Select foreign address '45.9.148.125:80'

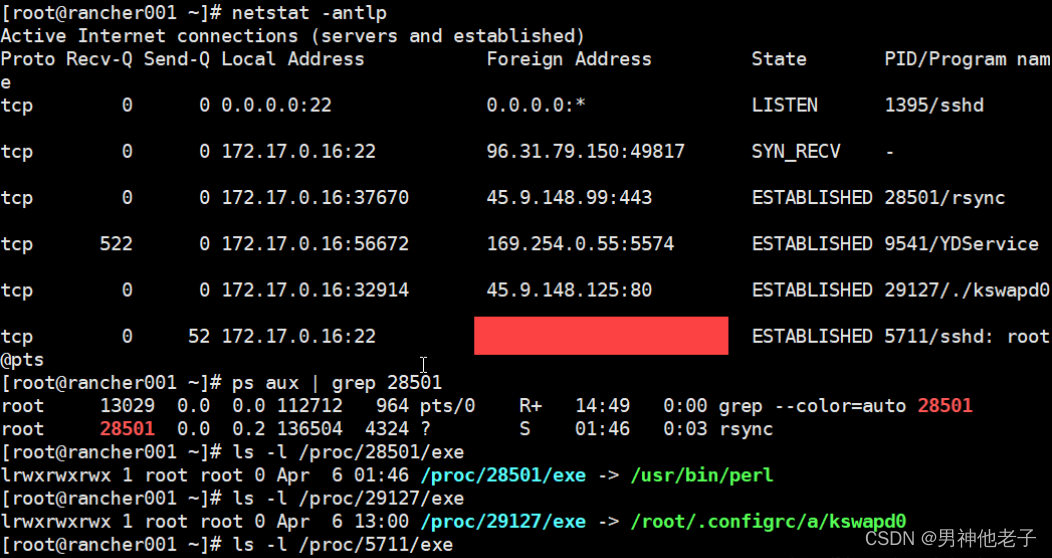click(569, 290)
